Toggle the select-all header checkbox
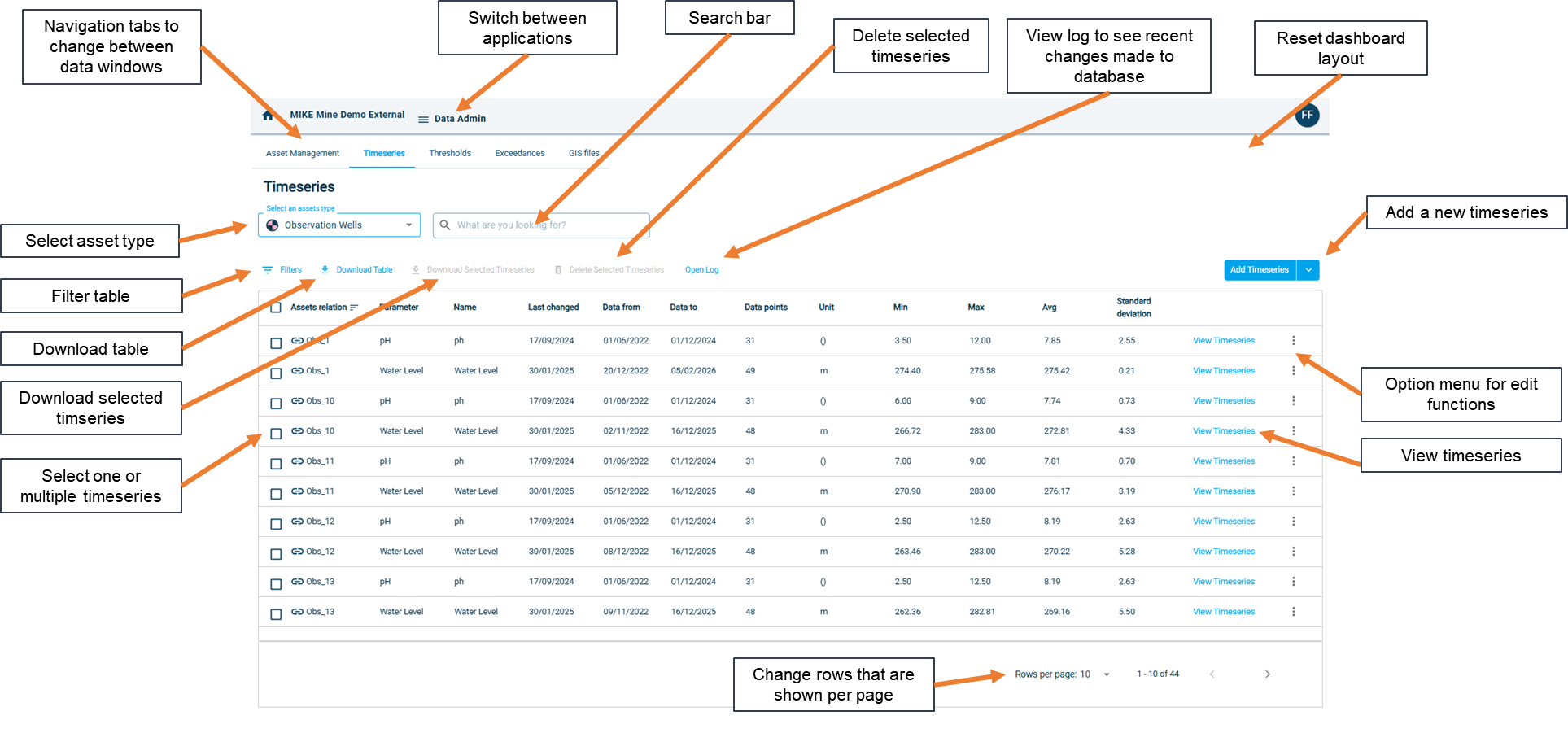1568x729 pixels. pyautogui.click(x=276, y=308)
